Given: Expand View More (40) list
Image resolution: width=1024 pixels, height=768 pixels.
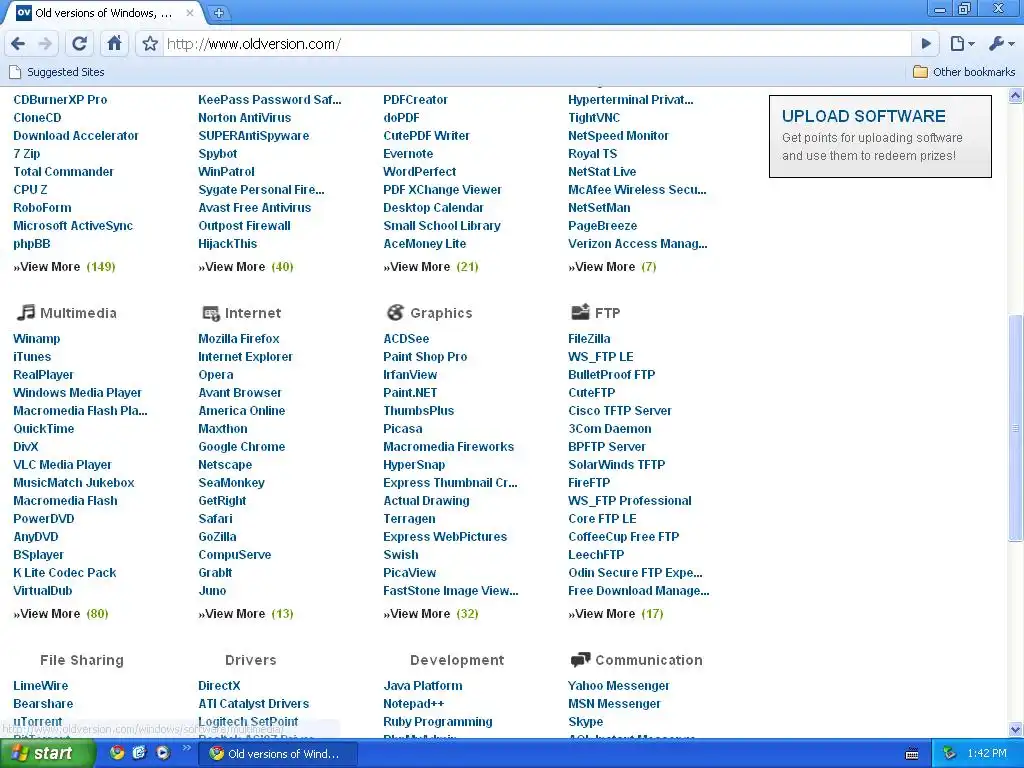Looking at the screenshot, I should click(246, 266).
